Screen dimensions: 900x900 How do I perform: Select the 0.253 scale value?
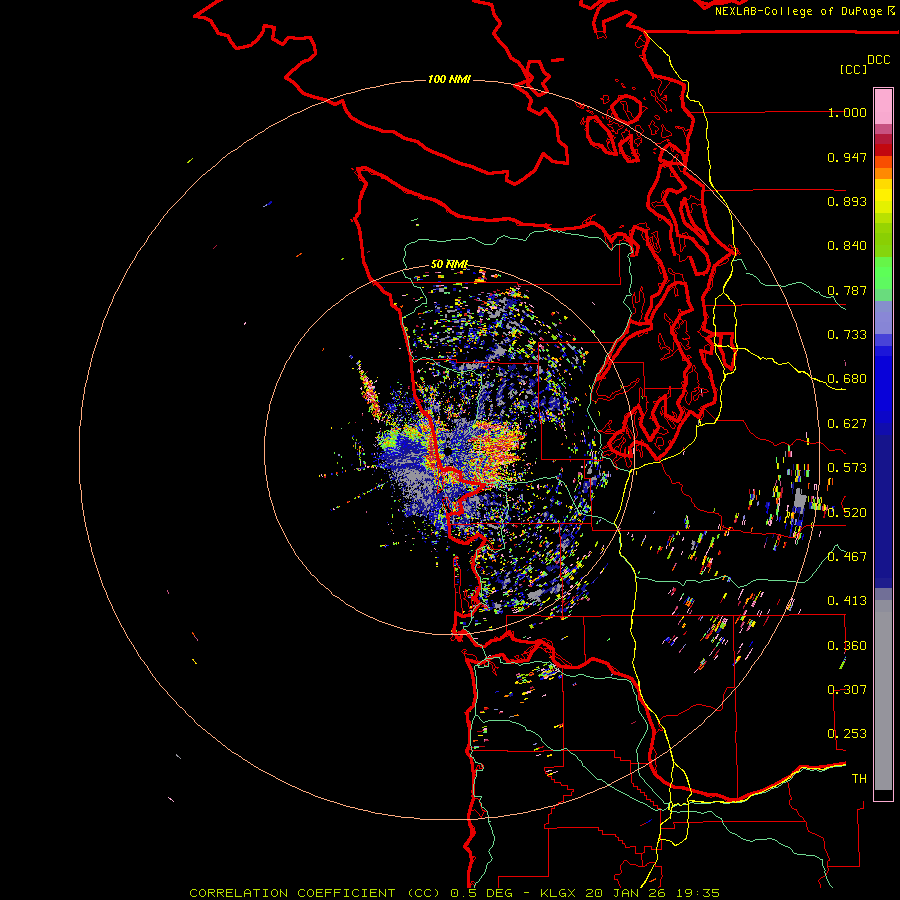point(847,734)
